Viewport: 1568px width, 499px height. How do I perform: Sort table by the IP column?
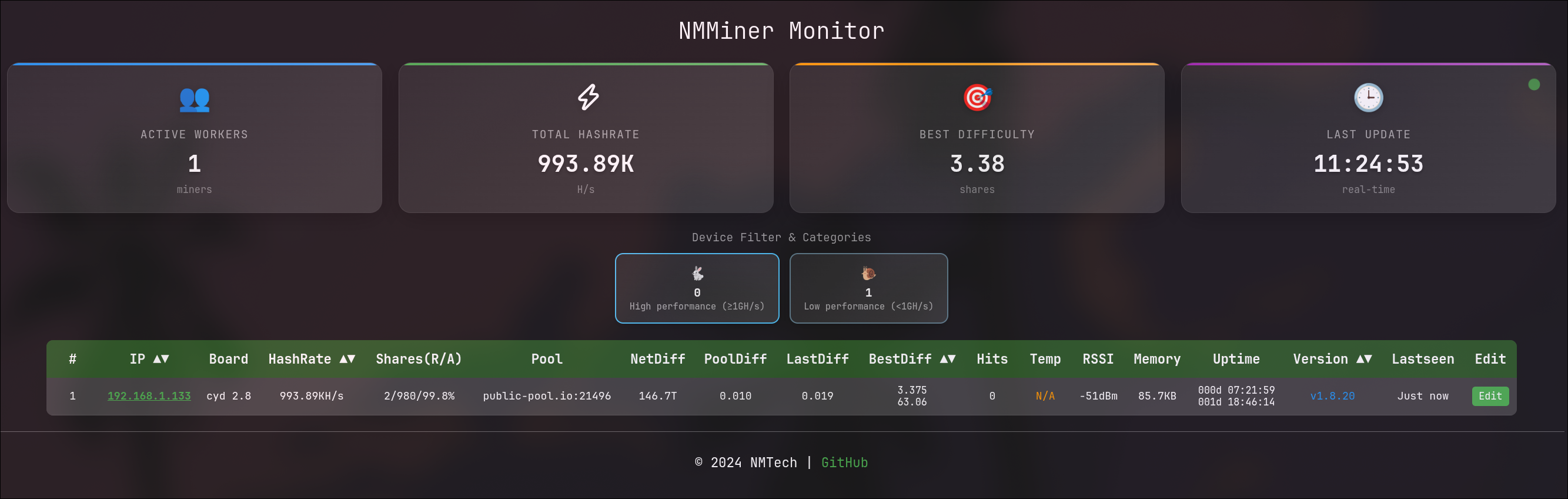[149, 359]
